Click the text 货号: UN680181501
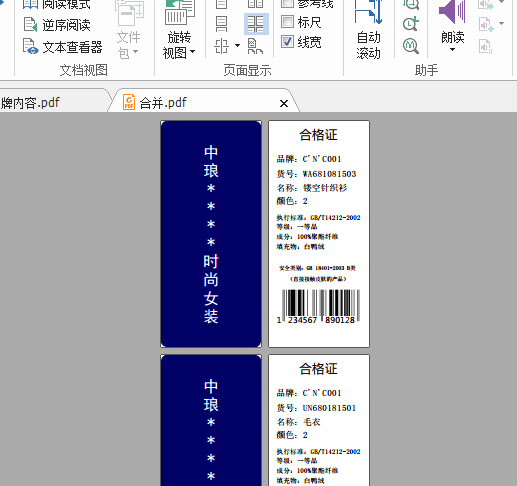The height and width of the screenshot is (486, 517). 316,408
